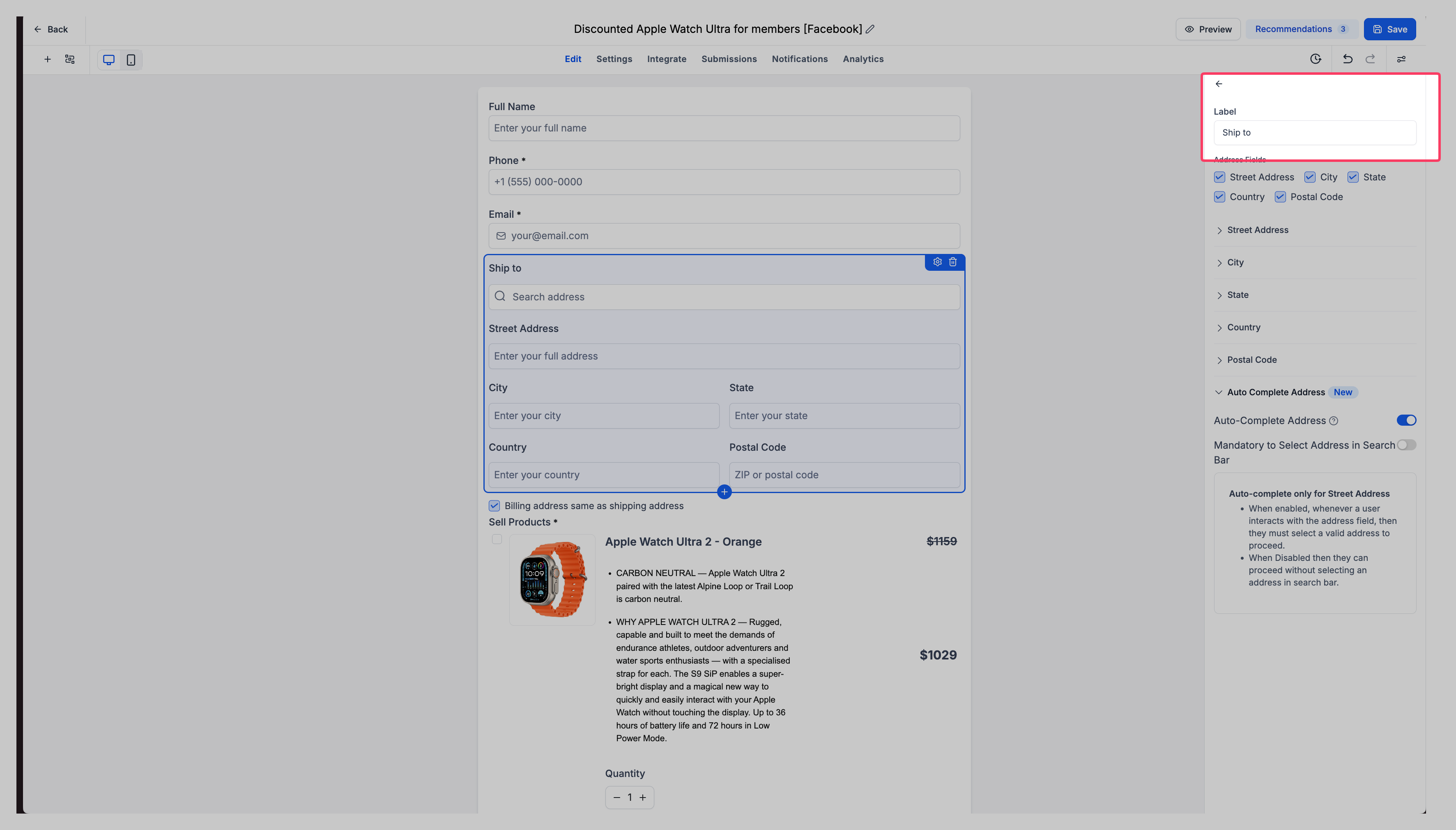Decrease product quantity with minus
The image size is (1456, 830).
(617, 798)
